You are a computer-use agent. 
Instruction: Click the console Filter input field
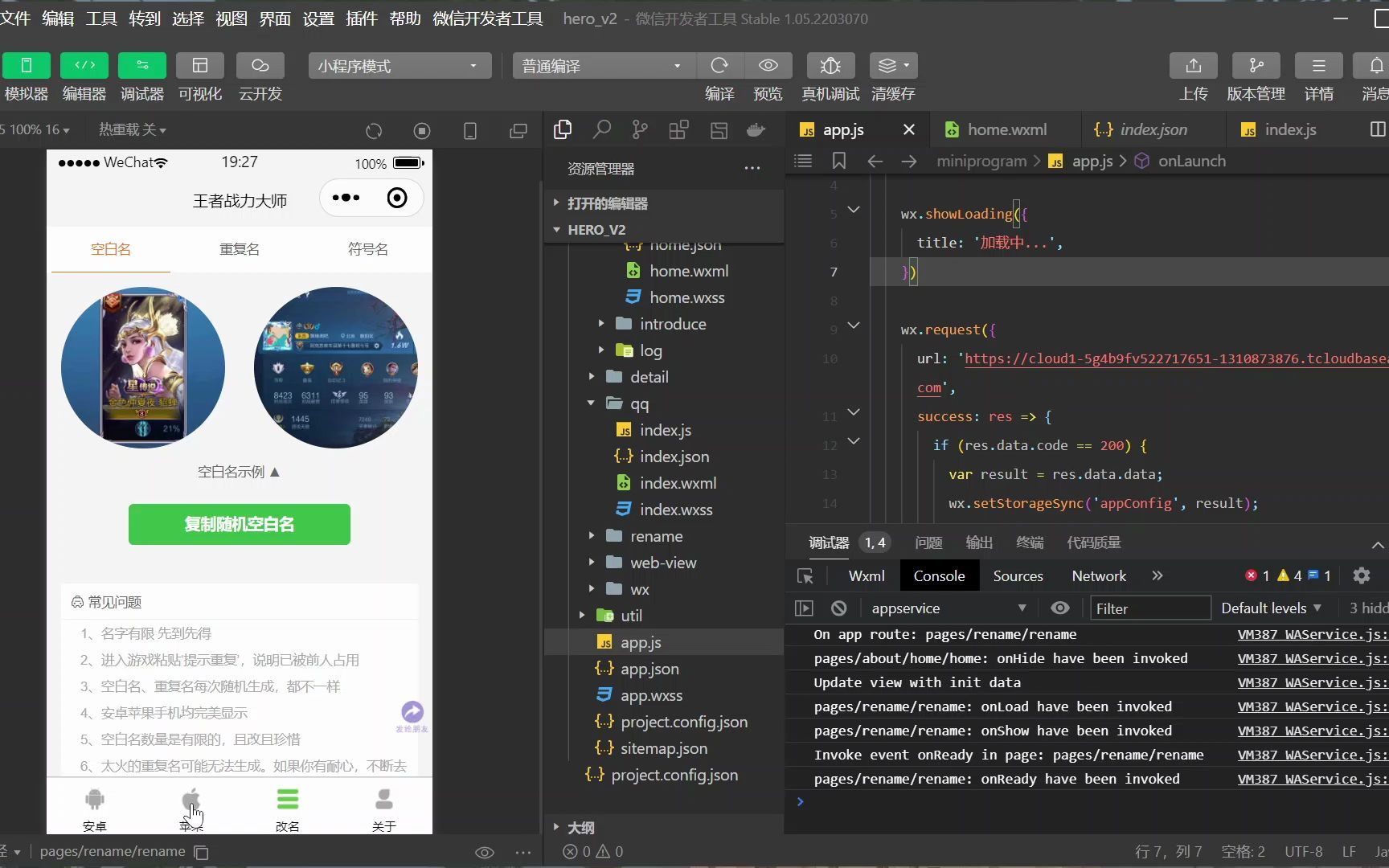[1150, 608]
